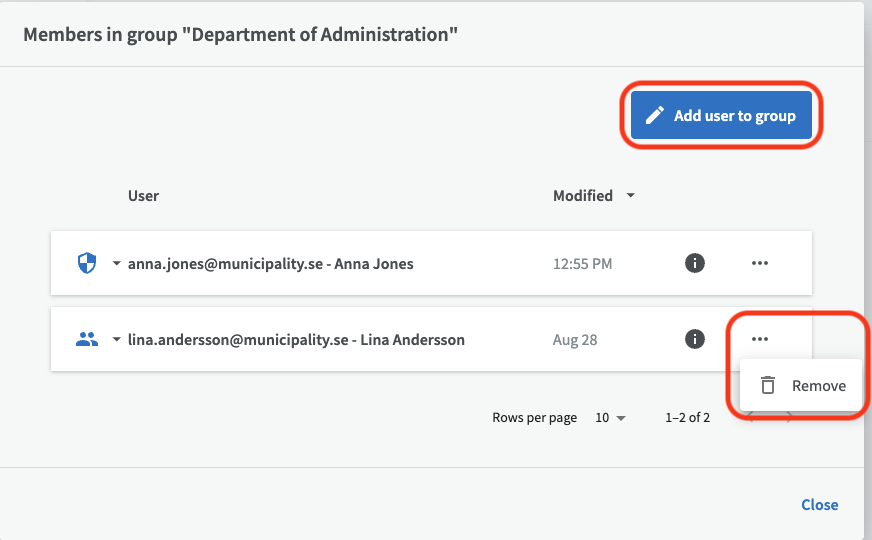Choose Remove from the context menu
Image resolution: width=872 pixels, height=540 pixels.
tap(803, 386)
